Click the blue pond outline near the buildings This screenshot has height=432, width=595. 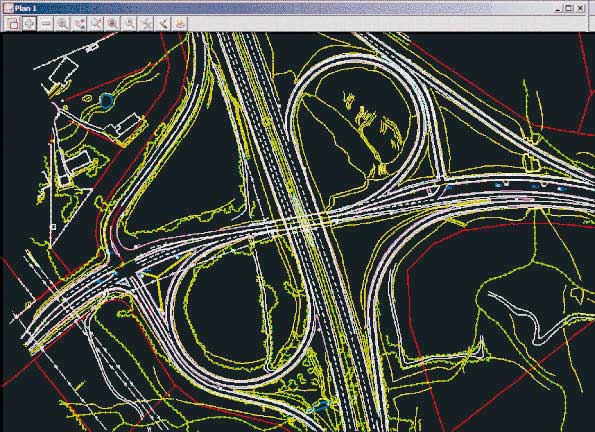[x=106, y=100]
